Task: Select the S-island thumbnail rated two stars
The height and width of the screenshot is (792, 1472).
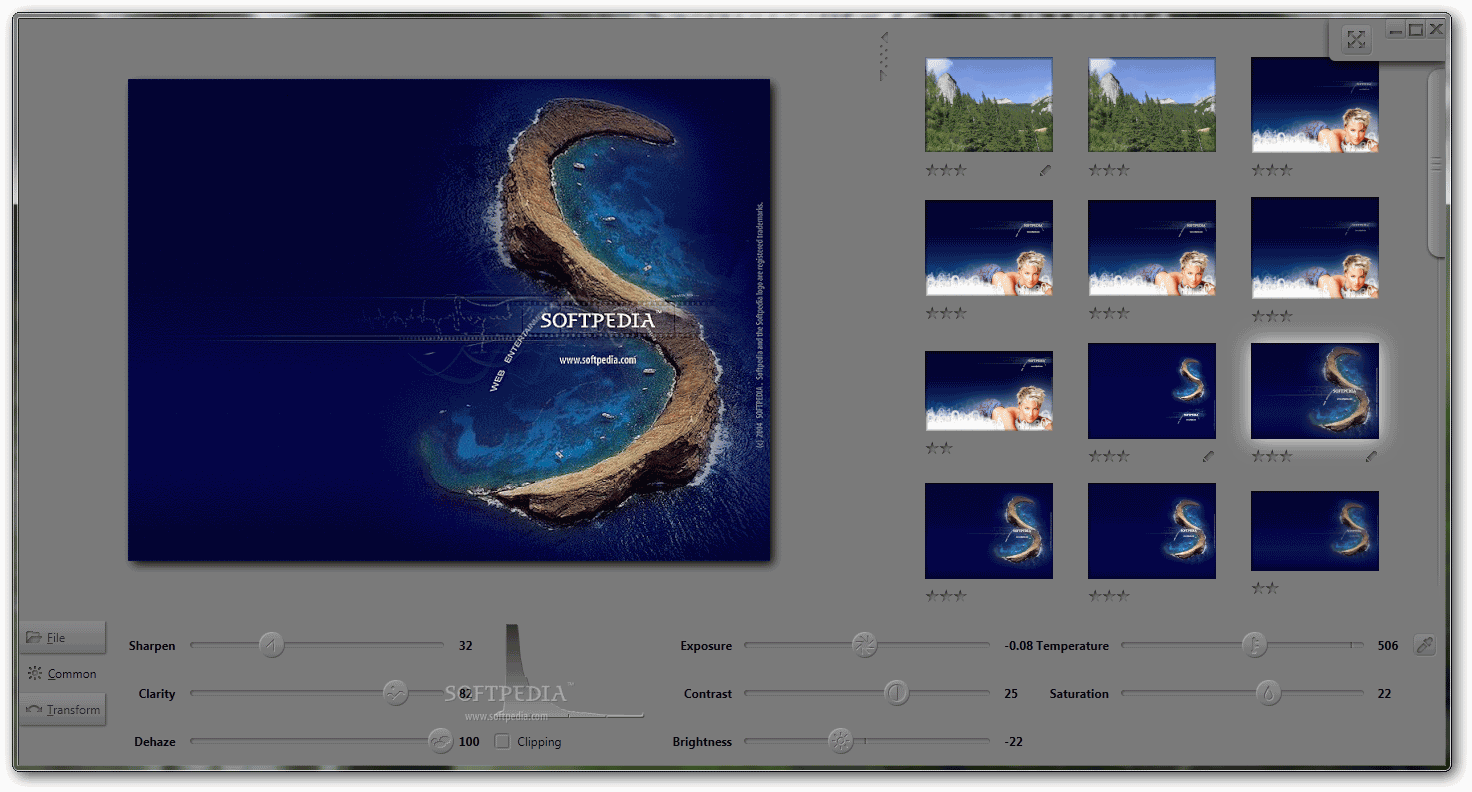Action: pos(1315,531)
